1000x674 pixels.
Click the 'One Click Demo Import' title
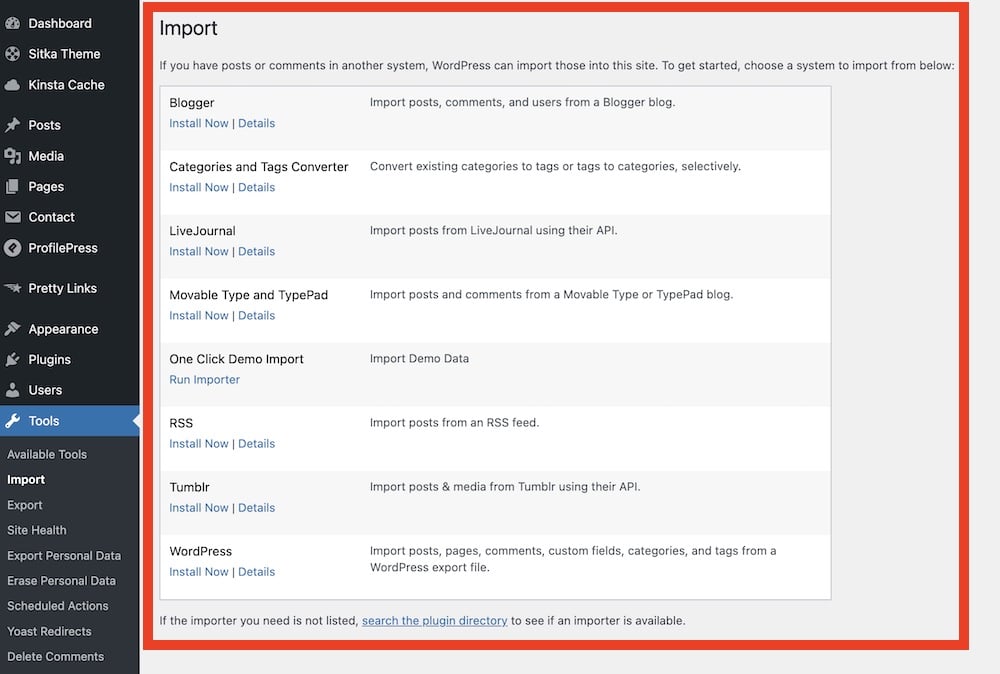236,359
